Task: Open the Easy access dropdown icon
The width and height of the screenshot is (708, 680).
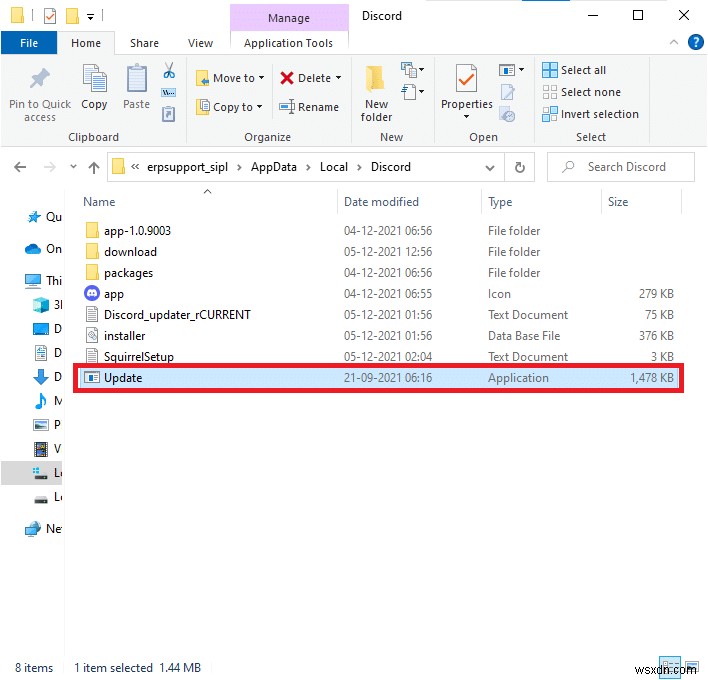Action: point(412,92)
